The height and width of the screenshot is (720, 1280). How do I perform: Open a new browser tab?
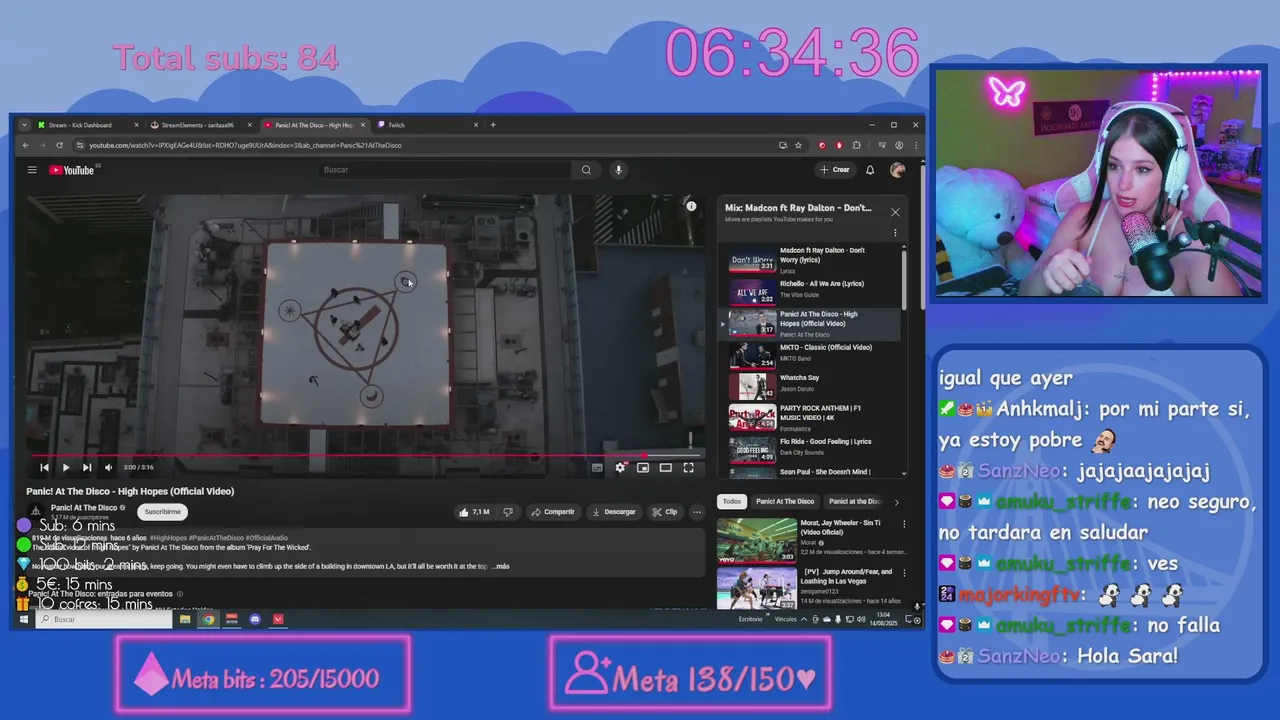pyautogui.click(x=493, y=125)
